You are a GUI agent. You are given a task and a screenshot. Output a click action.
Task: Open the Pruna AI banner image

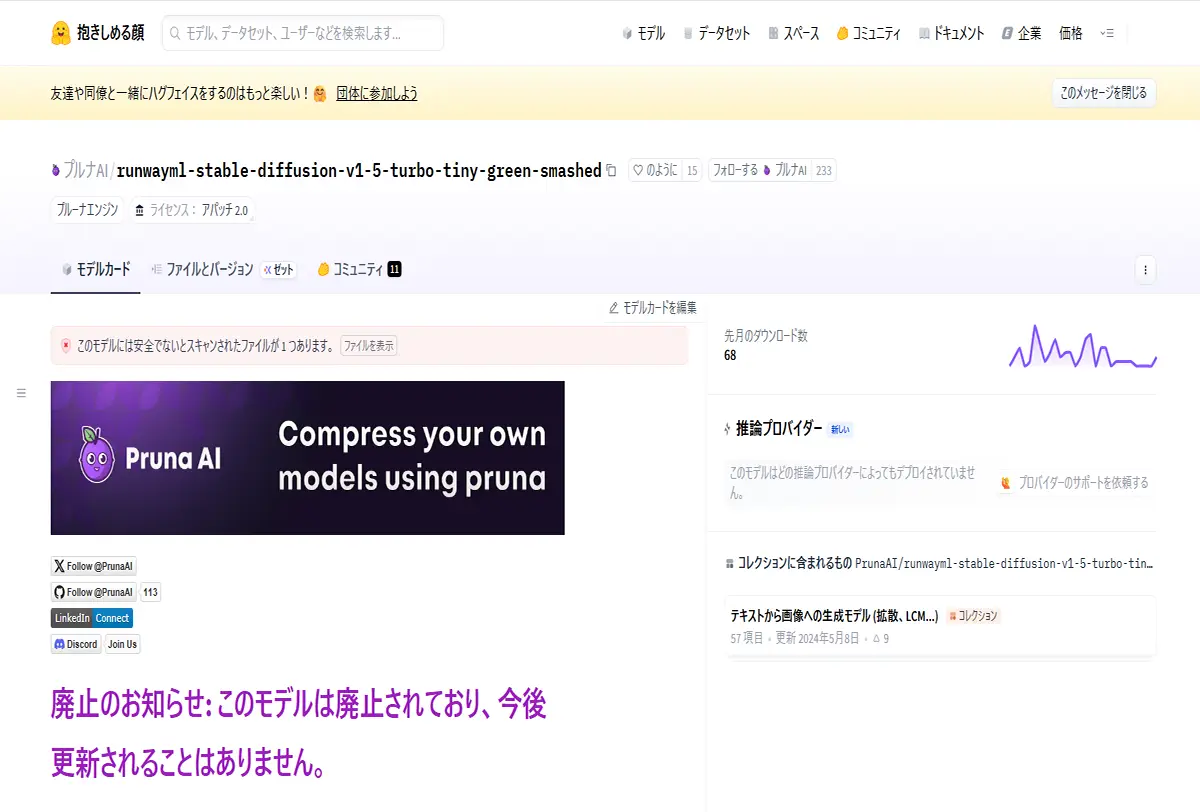coord(308,458)
